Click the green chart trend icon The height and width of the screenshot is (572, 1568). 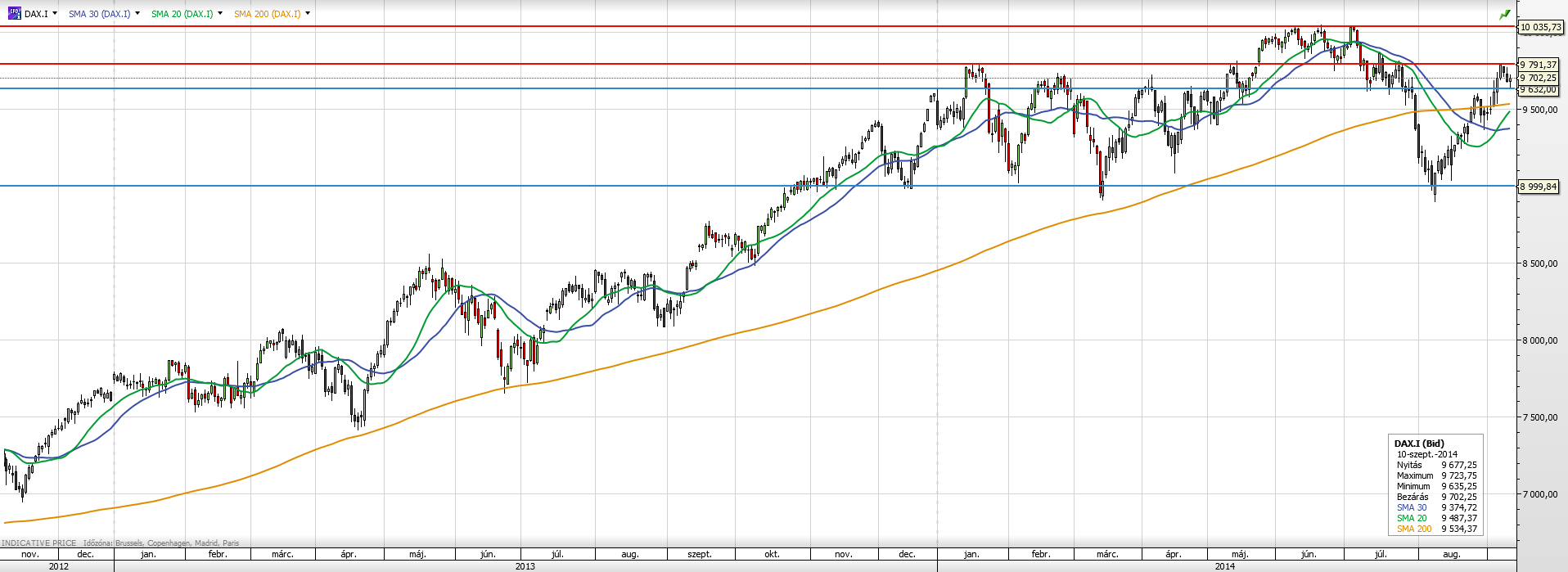click(x=1504, y=14)
